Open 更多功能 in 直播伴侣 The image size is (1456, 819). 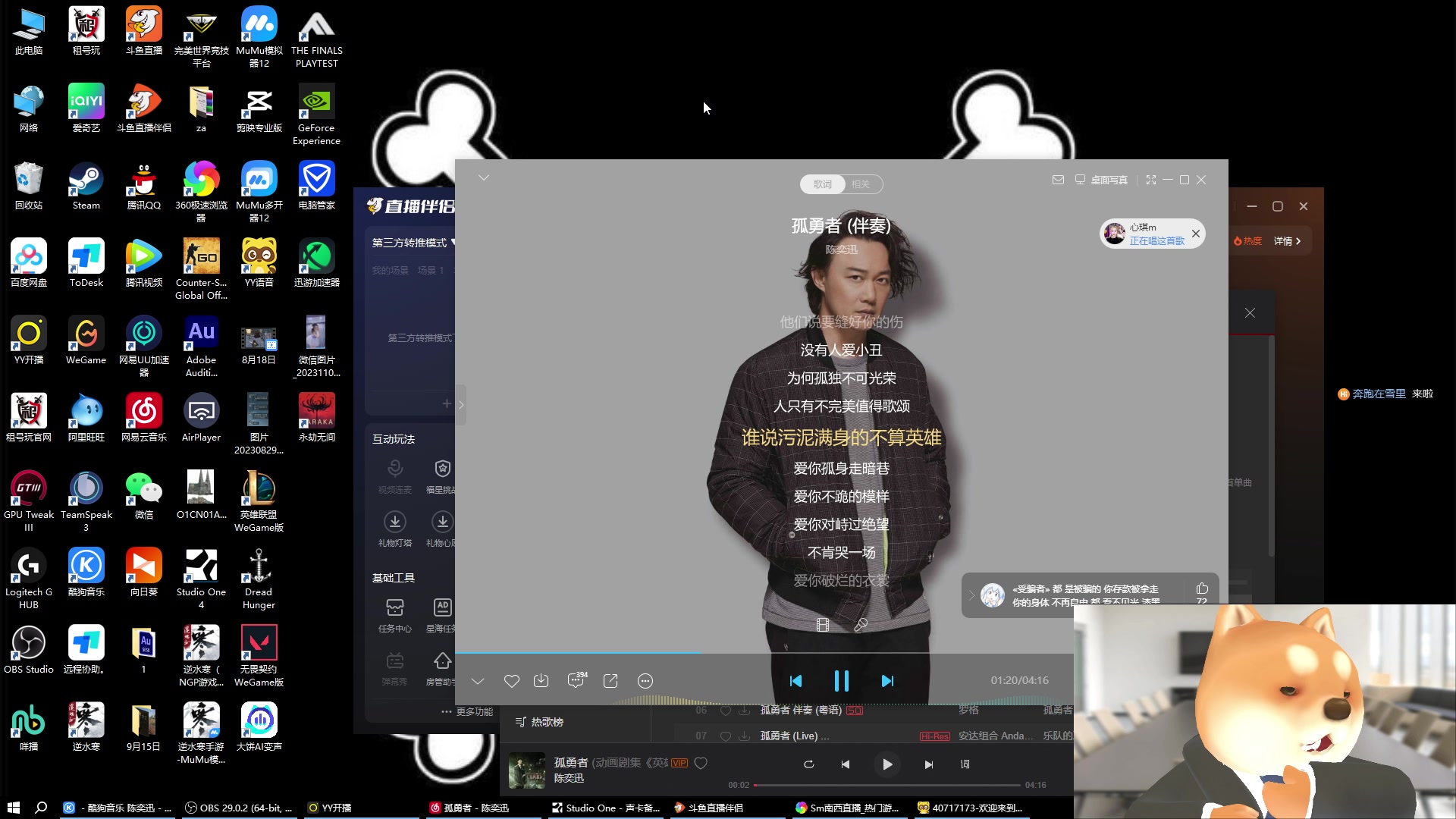tap(467, 711)
